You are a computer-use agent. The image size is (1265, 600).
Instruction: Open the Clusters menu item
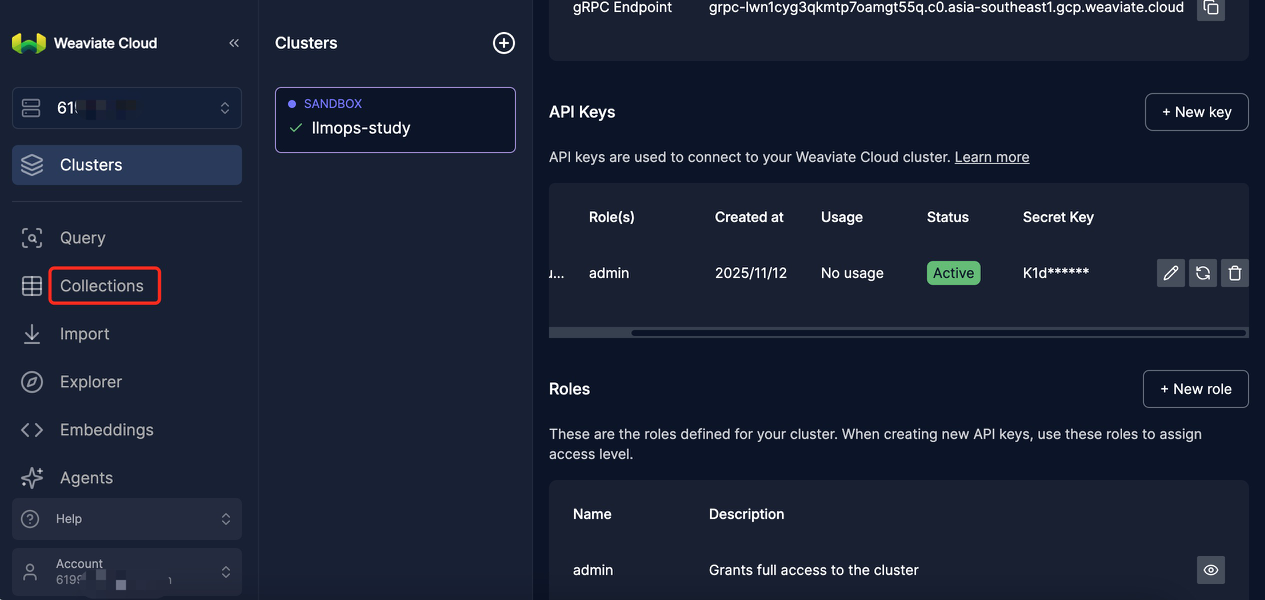click(127, 165)
